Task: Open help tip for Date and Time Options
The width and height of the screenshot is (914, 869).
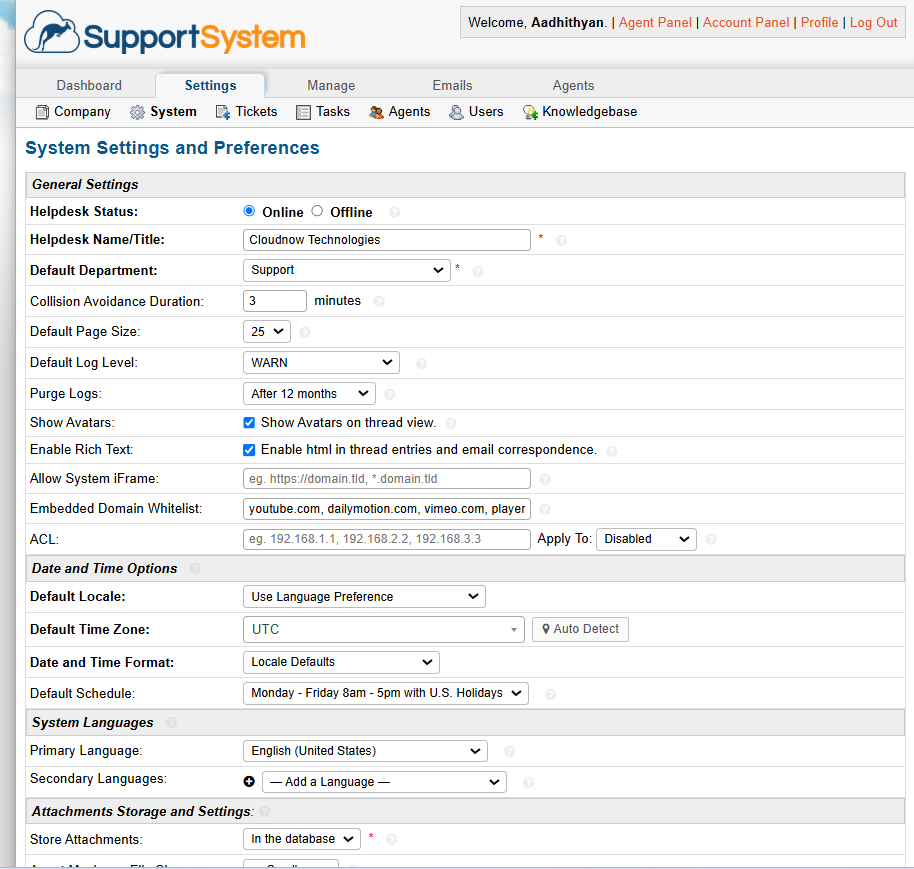Action: click(195, 568)
